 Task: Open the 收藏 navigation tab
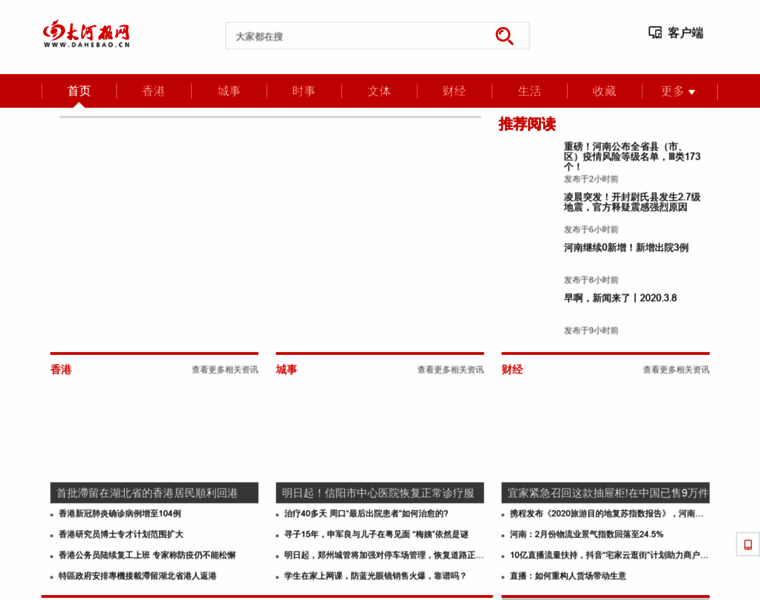(604, 91)
